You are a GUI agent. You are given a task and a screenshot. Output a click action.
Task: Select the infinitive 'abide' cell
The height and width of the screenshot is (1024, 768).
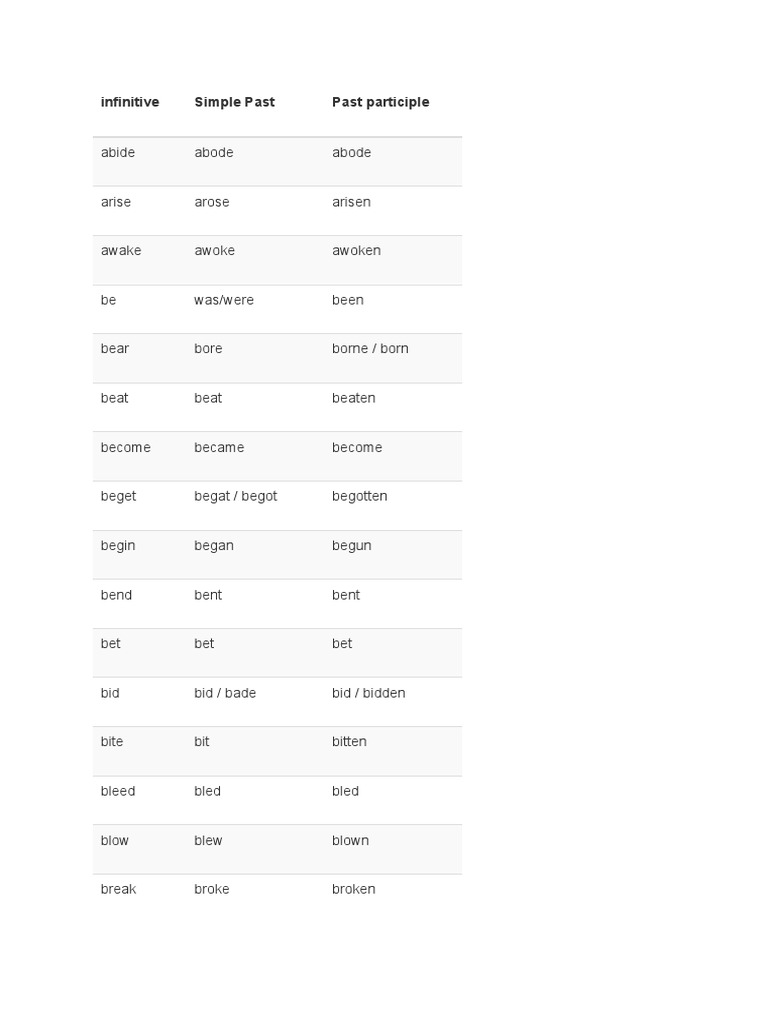(x=118, y=153)
